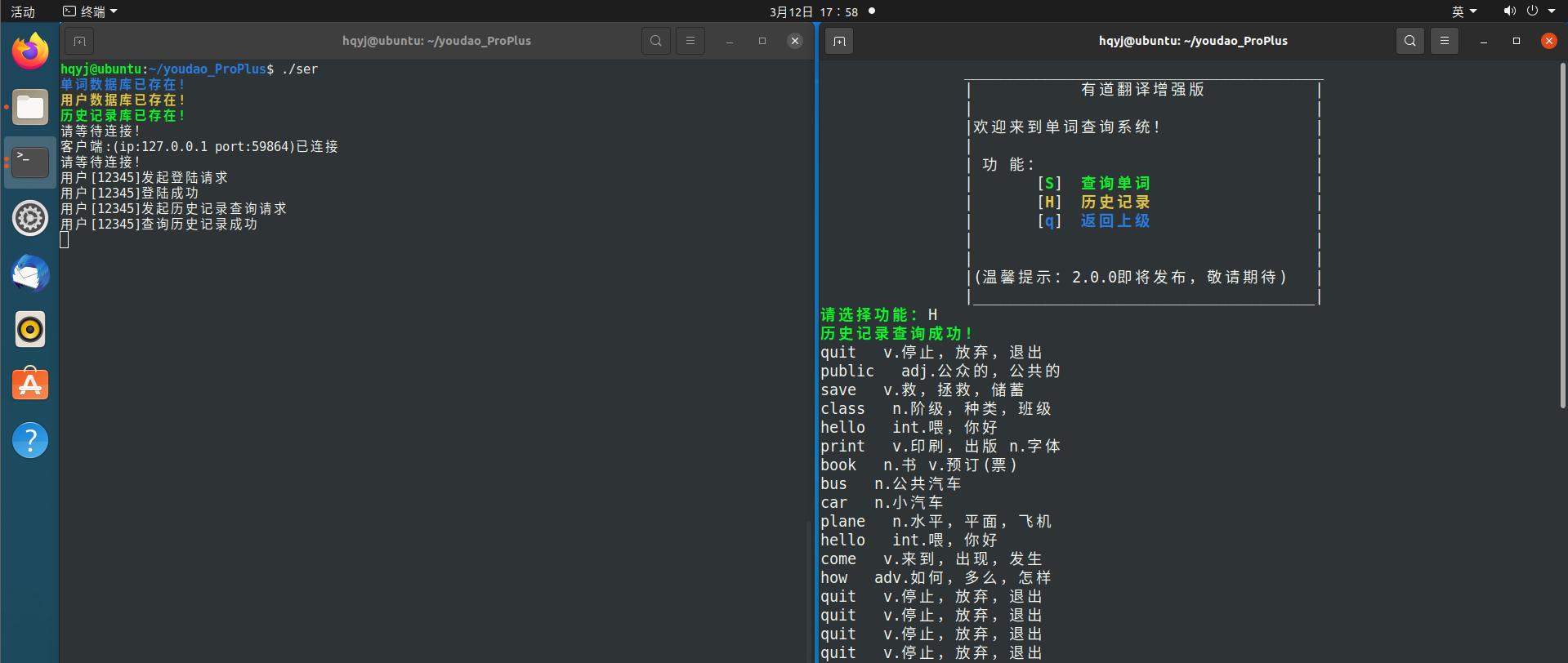Screen dimensions: 1568x663
Task: Click the 'plane n.水平' history row
Action: 936,521
